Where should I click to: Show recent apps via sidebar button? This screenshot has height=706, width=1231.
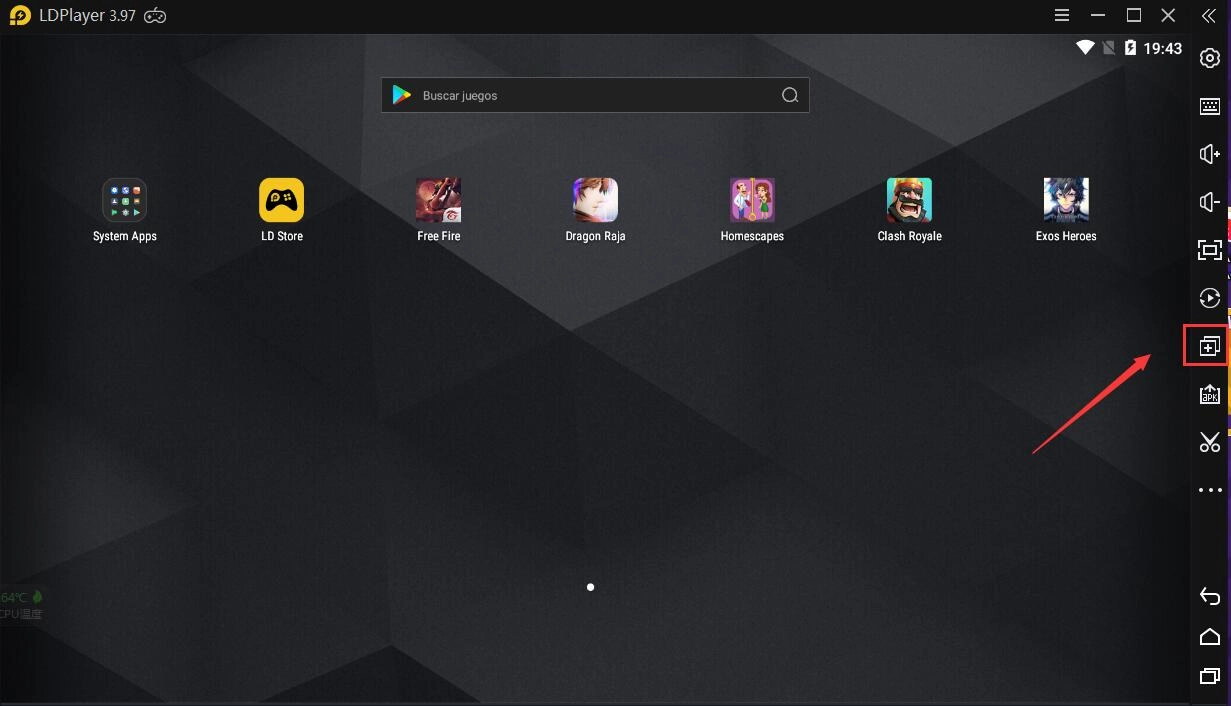pos(1209,677)
